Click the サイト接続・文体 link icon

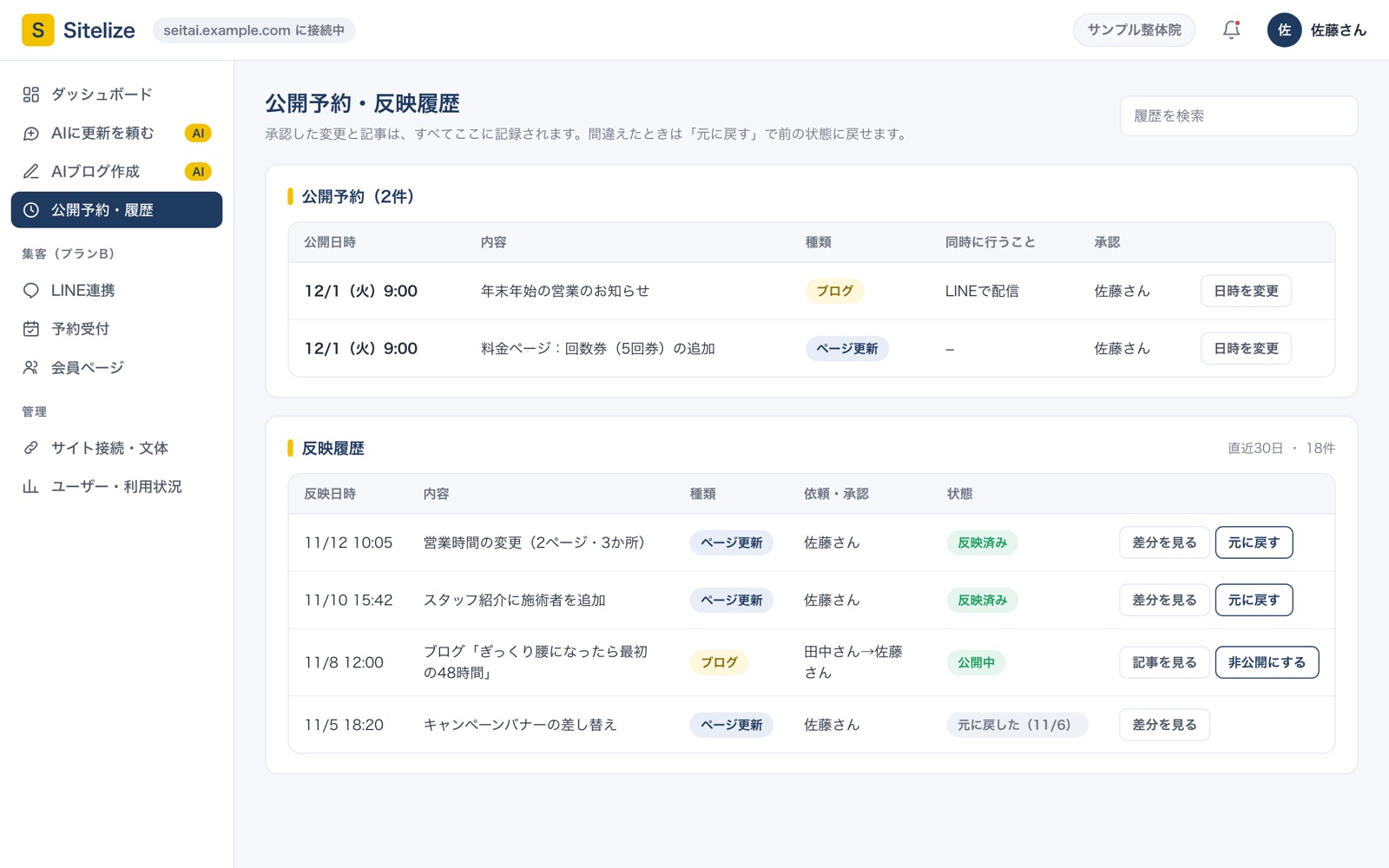pyautogui.click(x=31, y=448)
